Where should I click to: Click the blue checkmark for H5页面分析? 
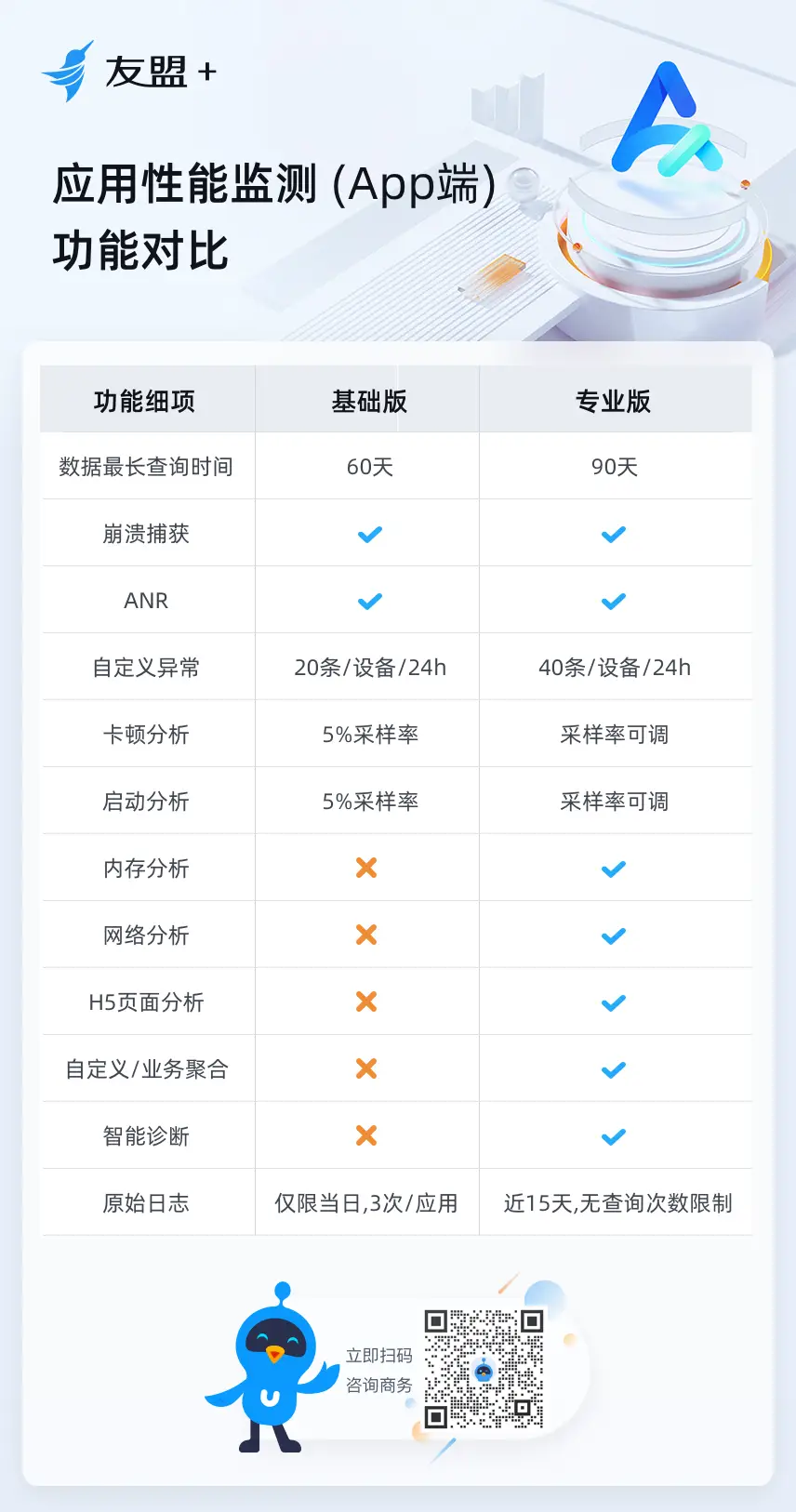tap(614, 1003)
